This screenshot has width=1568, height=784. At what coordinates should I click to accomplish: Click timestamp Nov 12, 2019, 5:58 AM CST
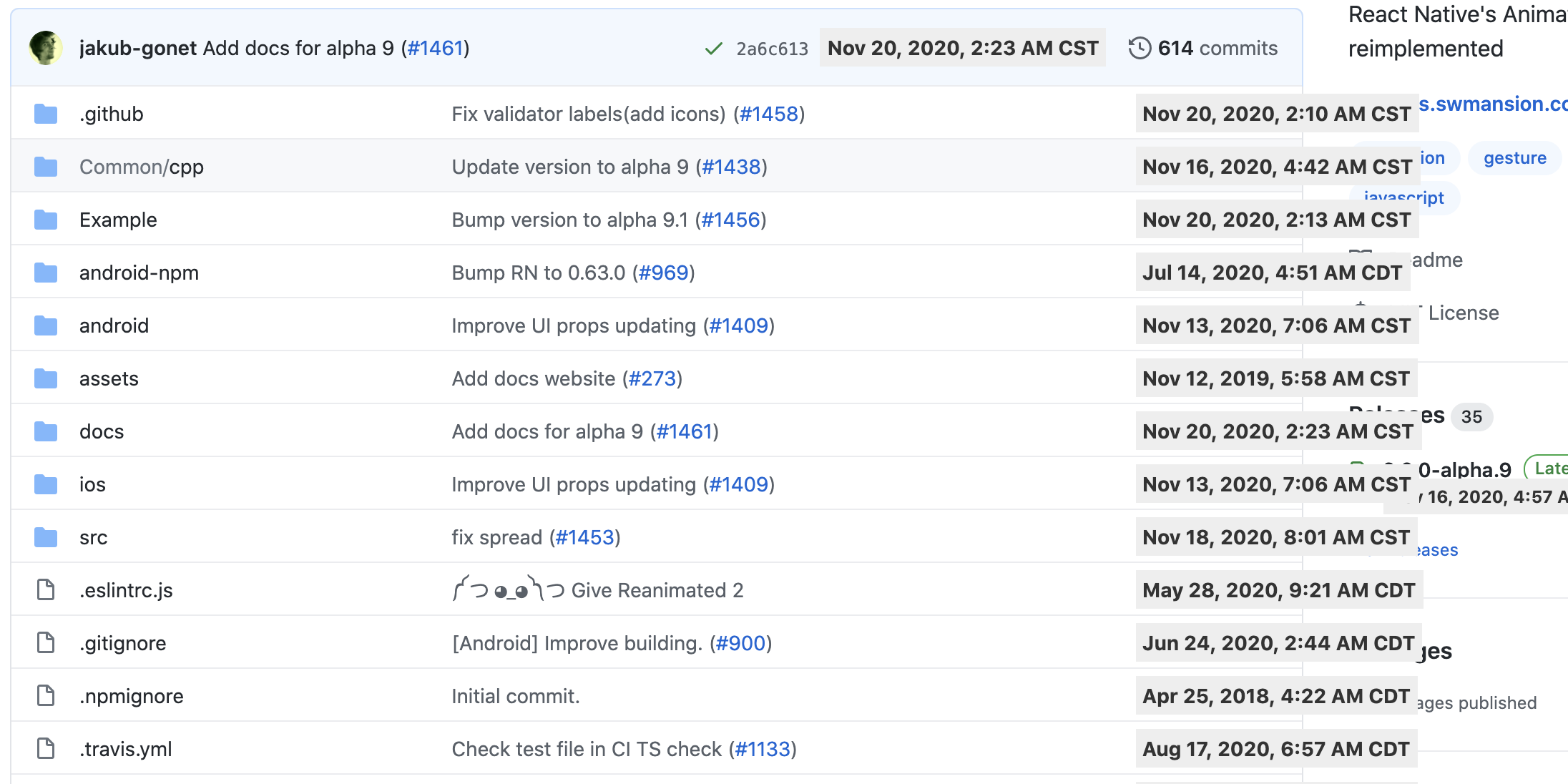point(1276,378)
